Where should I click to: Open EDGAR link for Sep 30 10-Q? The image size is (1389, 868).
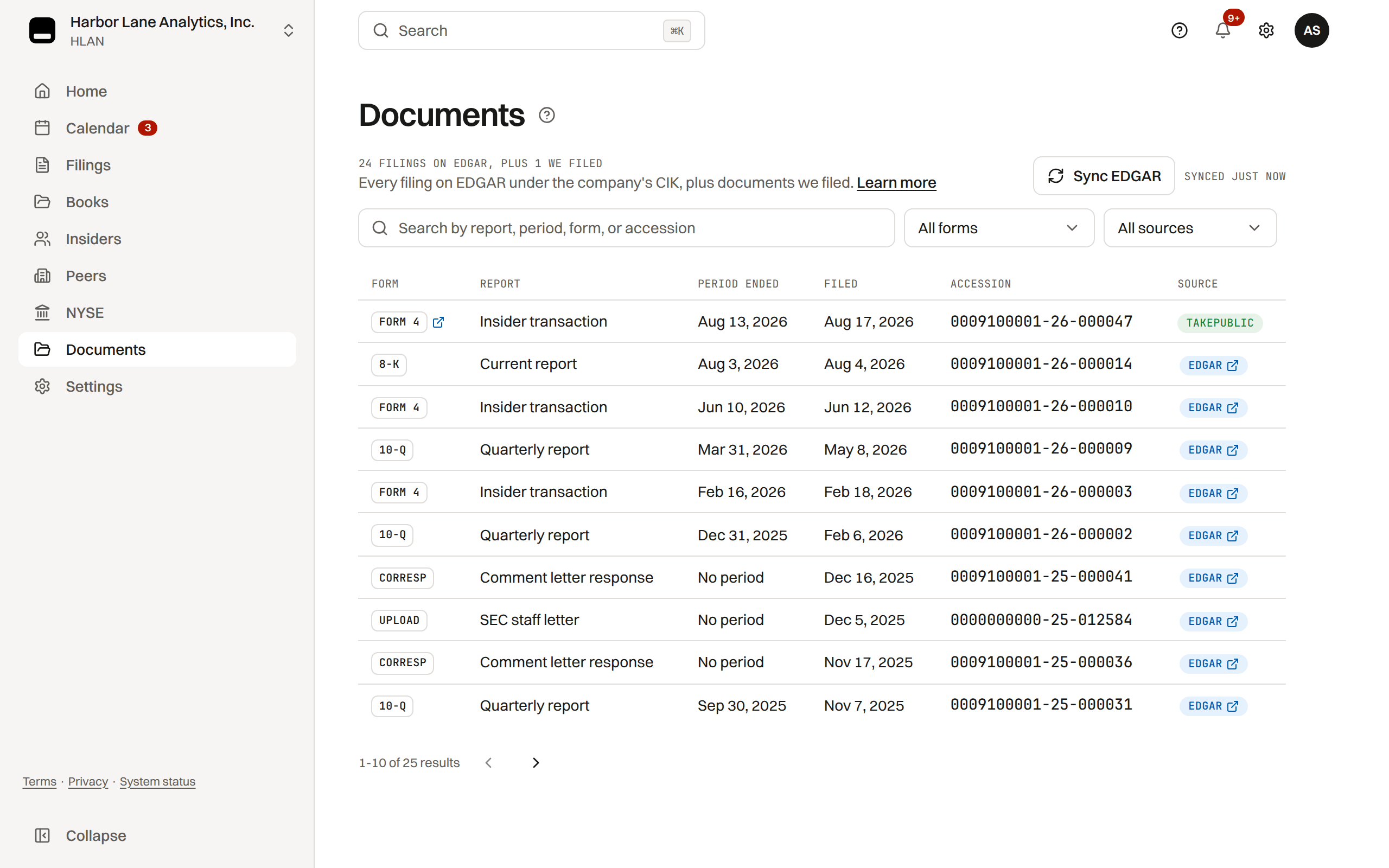(x=1213, y=706)
